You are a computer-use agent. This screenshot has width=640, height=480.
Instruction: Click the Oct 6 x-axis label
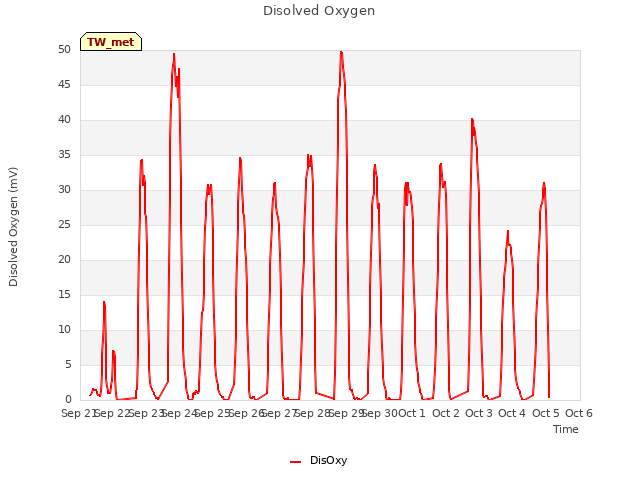[579, 413]
